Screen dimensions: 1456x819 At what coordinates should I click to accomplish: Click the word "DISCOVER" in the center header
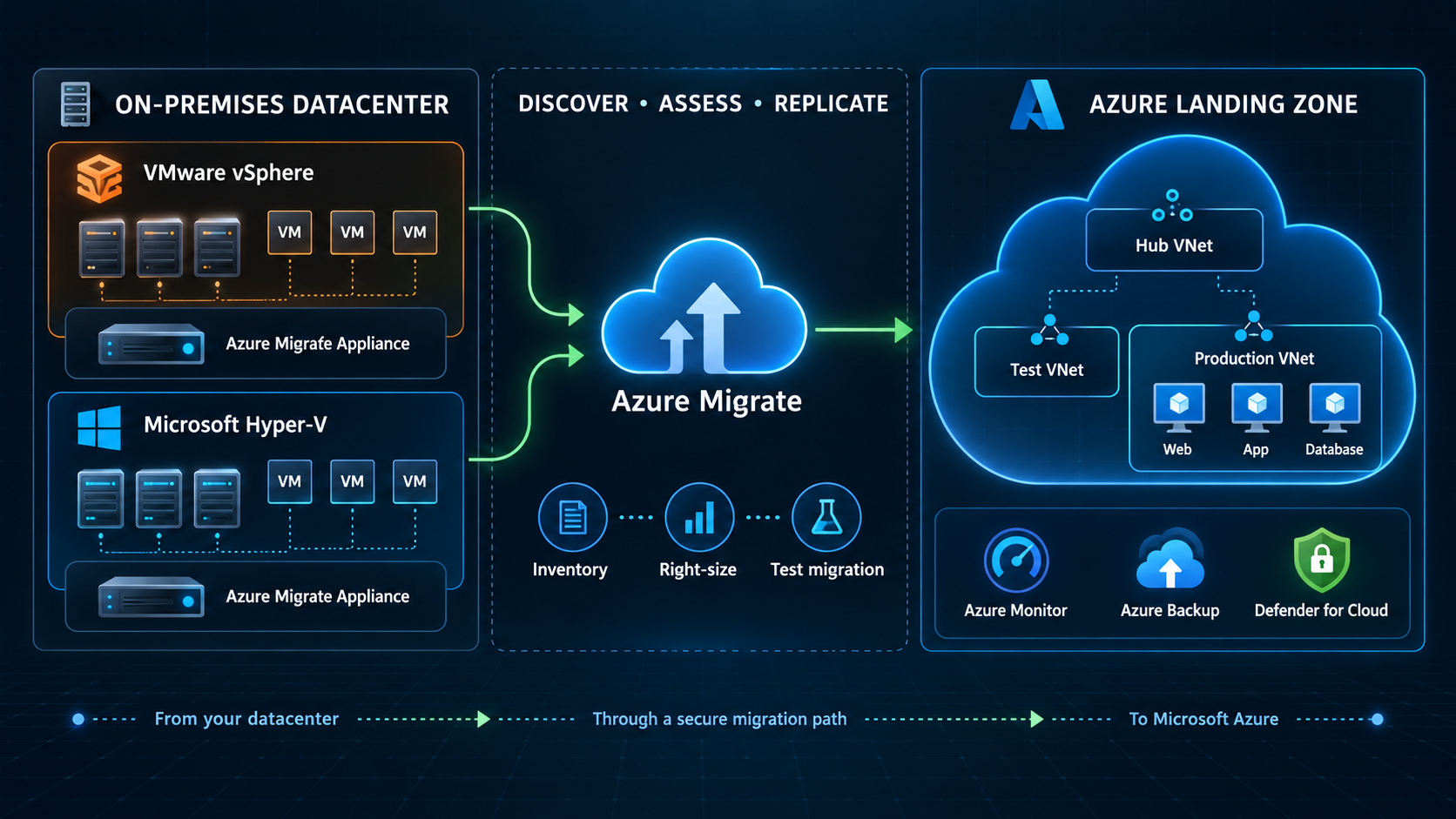tap(573, 104)
